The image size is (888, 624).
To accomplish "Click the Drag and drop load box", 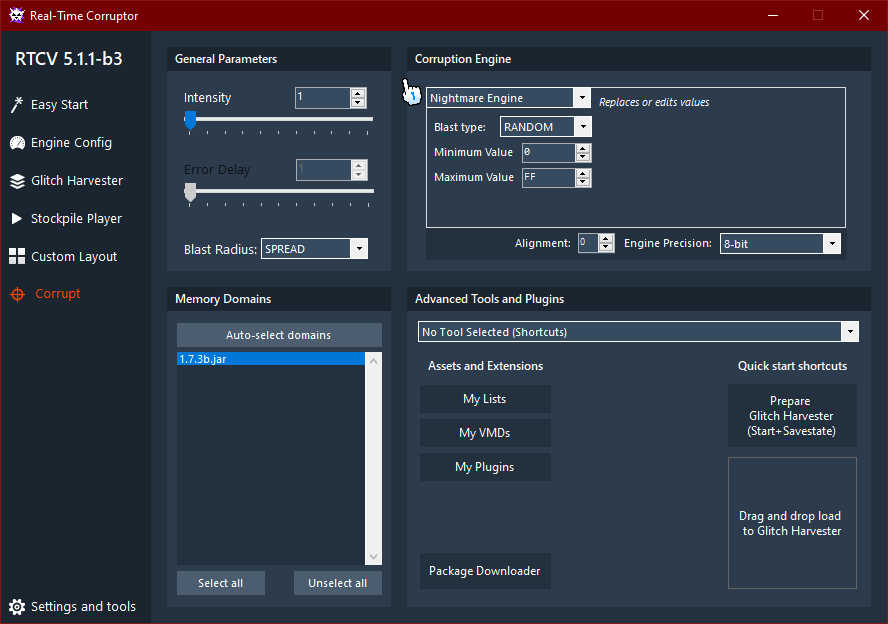I will pyautogui.click(x=792, y=523).
